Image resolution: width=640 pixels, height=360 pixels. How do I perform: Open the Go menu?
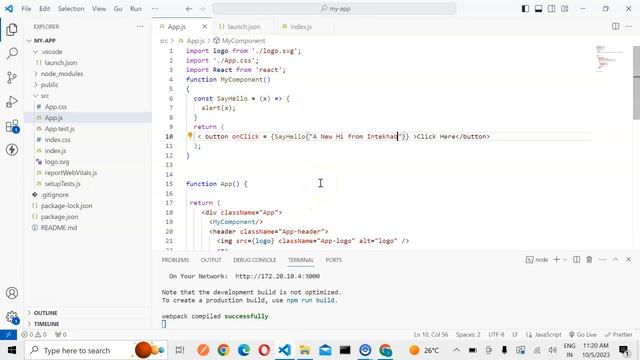click(x=118, y=9)
